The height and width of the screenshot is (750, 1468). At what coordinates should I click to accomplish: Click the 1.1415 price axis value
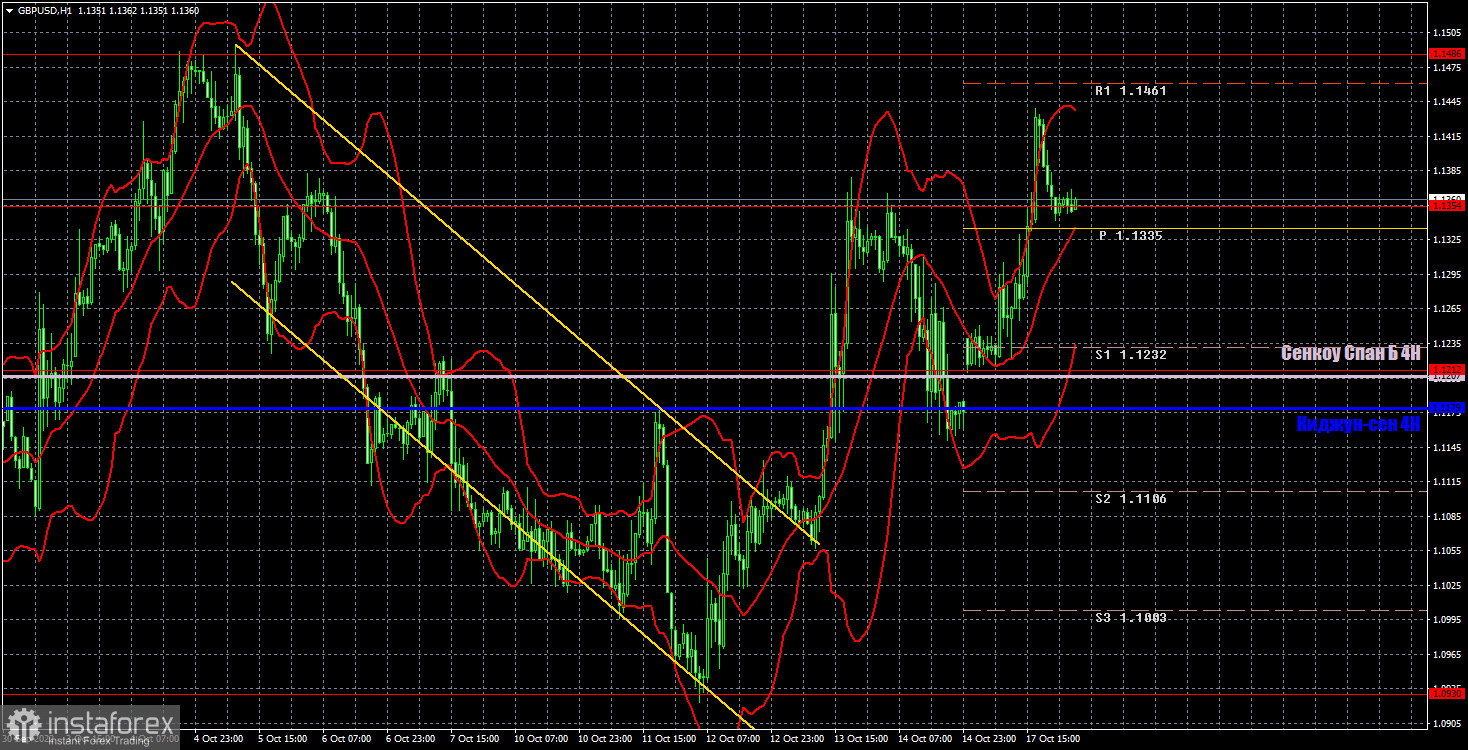pos(1447,137)
